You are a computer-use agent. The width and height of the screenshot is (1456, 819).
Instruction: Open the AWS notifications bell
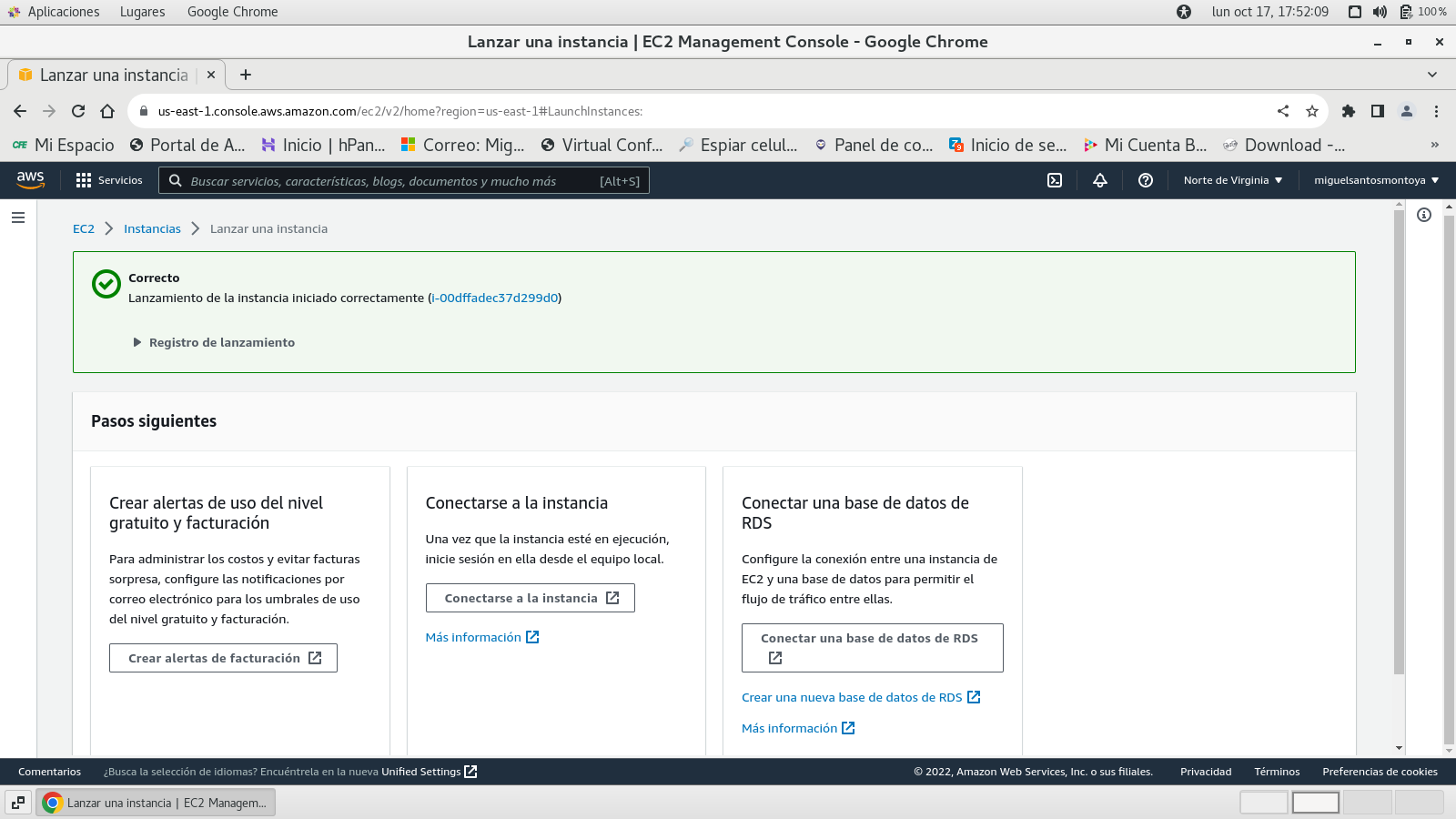point(1100,180)
